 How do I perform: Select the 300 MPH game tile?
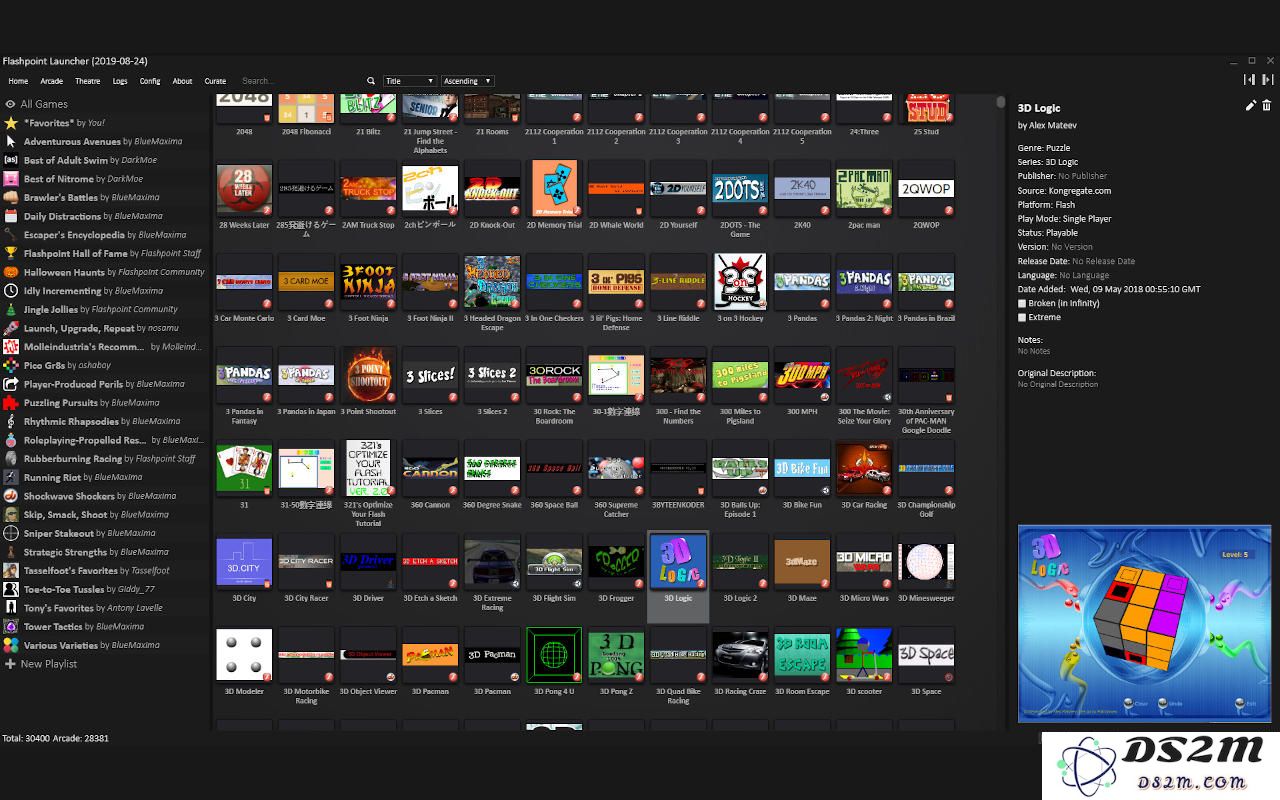tap(802, 382)
